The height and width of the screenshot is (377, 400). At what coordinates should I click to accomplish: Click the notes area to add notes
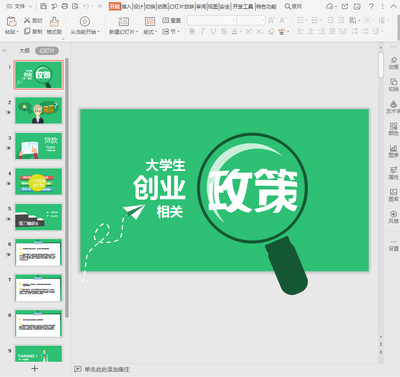pyautogui.click(x=107, y=369)
